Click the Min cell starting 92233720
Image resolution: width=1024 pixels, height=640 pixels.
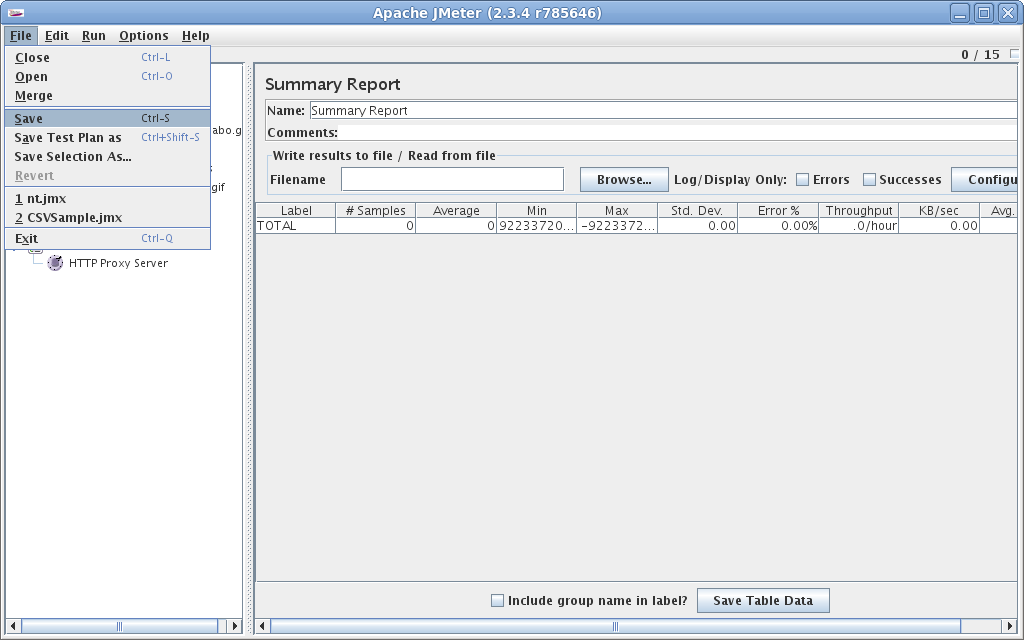536,225
